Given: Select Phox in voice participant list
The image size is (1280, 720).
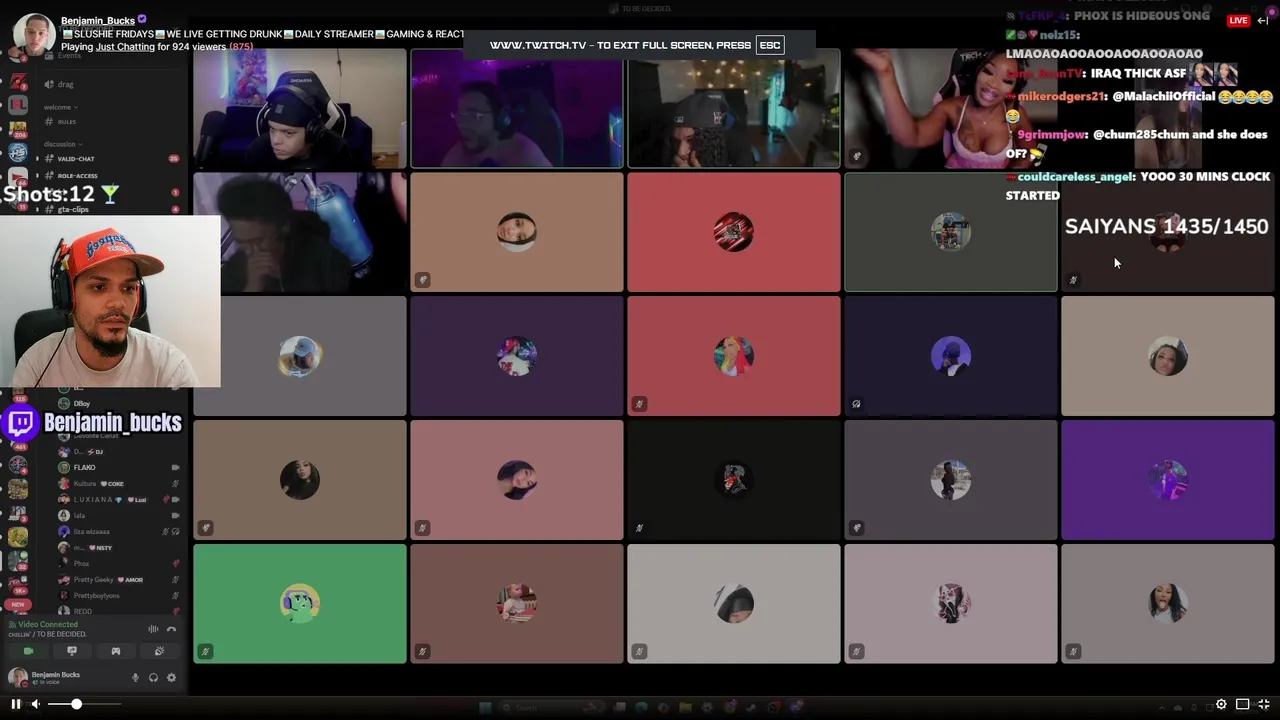Looking at the screenshot, I should [x=81, y=563].
